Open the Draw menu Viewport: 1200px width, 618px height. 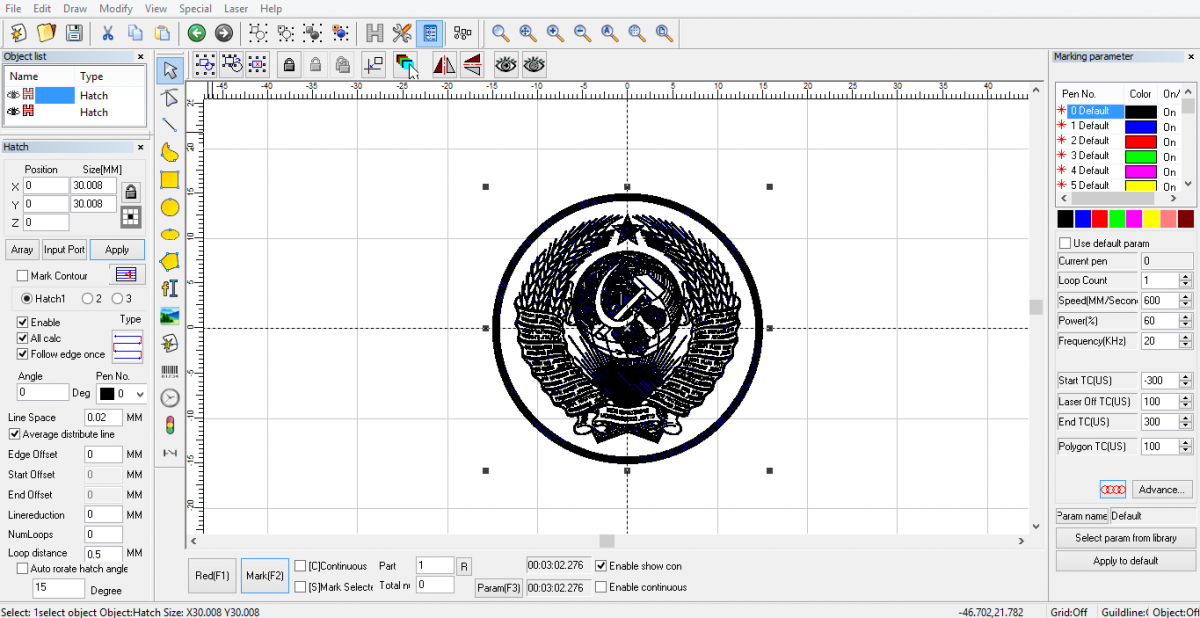[75, 8]
